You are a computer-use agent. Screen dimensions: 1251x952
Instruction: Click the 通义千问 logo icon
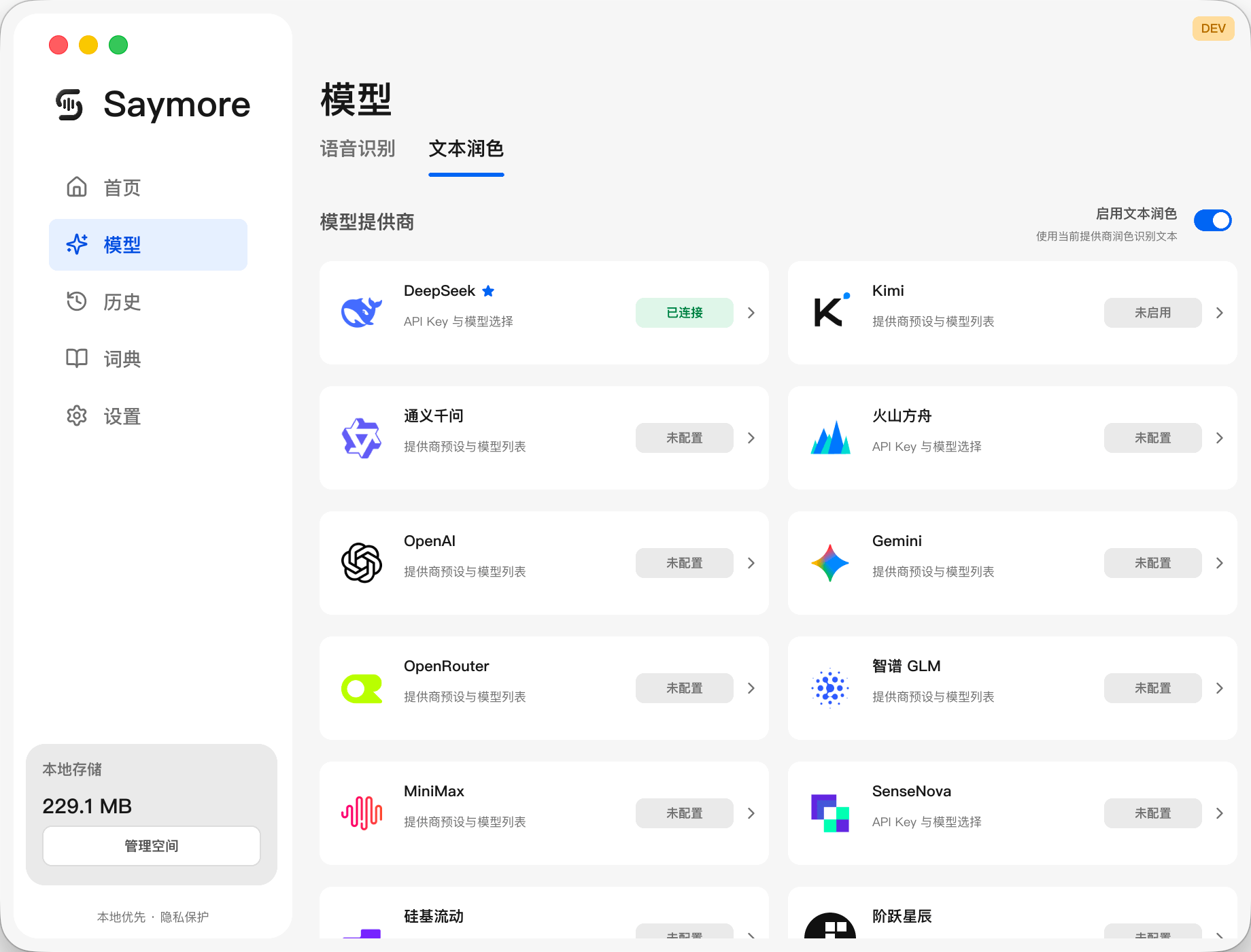(x=362, y=438)
